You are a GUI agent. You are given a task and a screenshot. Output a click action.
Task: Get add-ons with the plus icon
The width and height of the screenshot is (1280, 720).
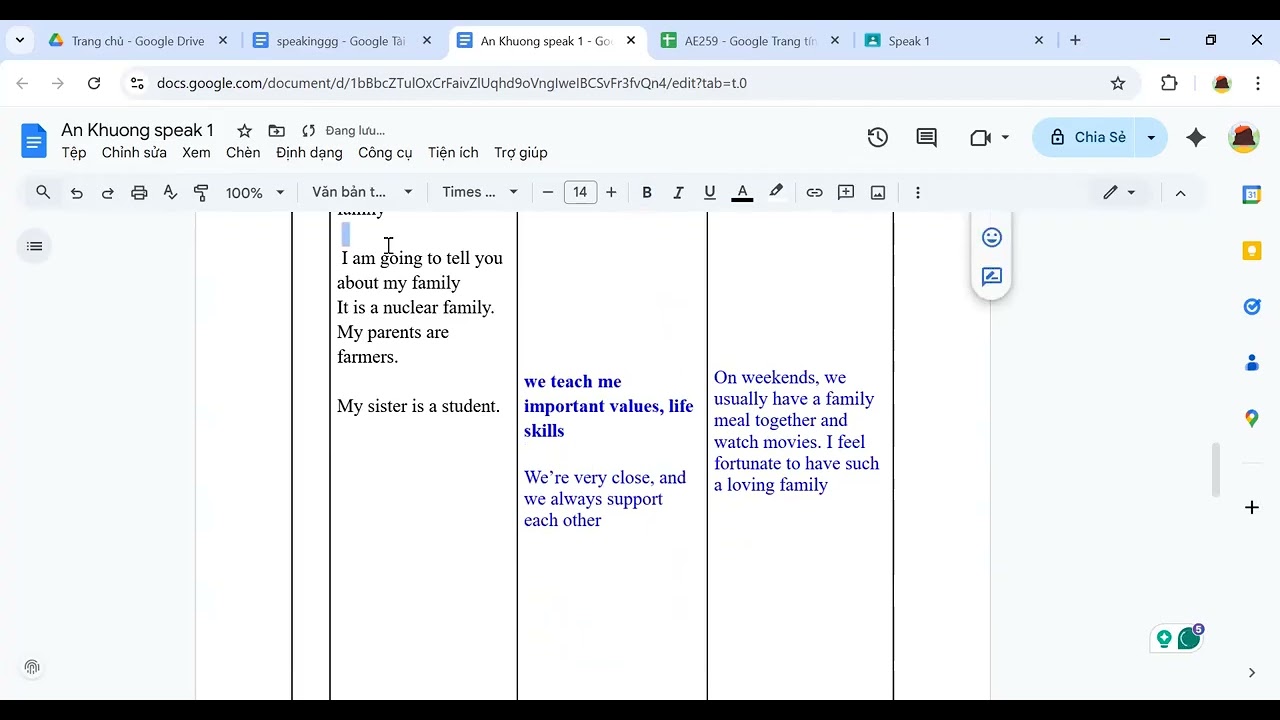tap(1252, 508)
